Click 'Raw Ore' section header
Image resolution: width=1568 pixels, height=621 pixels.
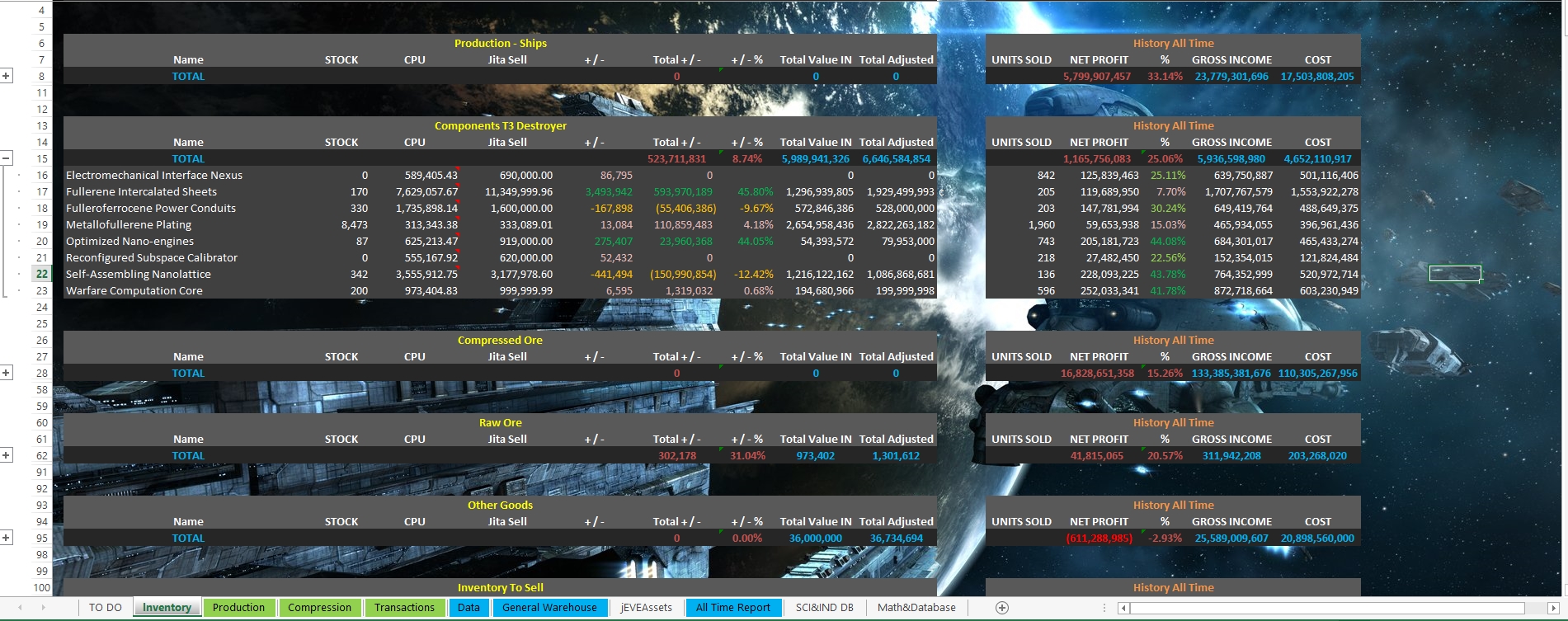point(501,422)
